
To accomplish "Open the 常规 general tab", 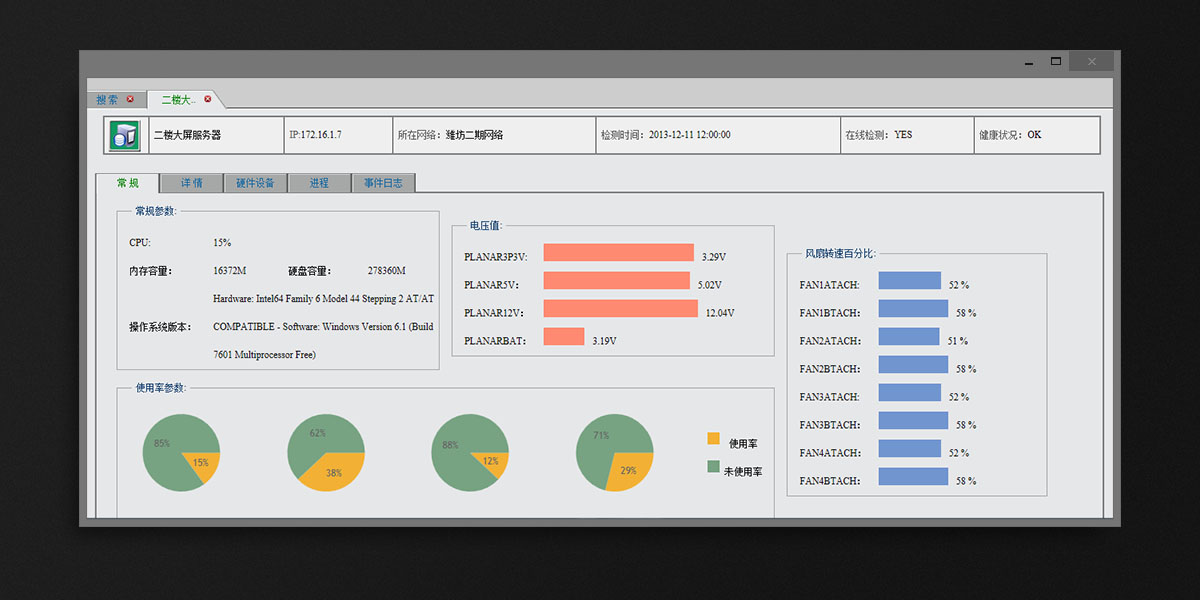I will tap(127, 183).
